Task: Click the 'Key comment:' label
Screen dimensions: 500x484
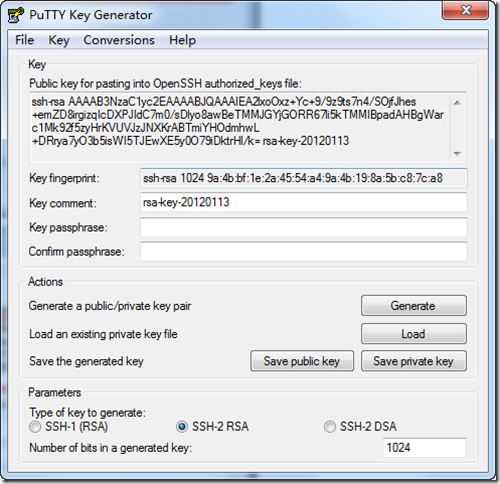Action: click(x=63, y=203)
